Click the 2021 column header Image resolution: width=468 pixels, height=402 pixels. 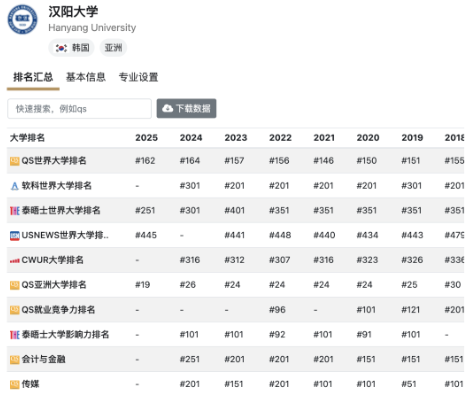click(x=324, y=138)
